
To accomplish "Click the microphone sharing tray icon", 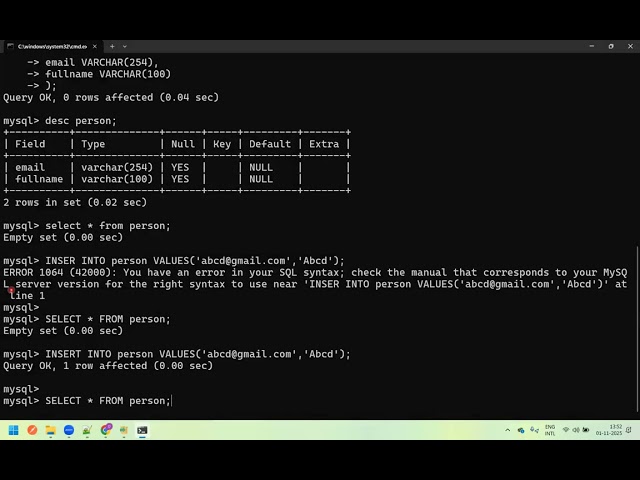I will [534, 430].
